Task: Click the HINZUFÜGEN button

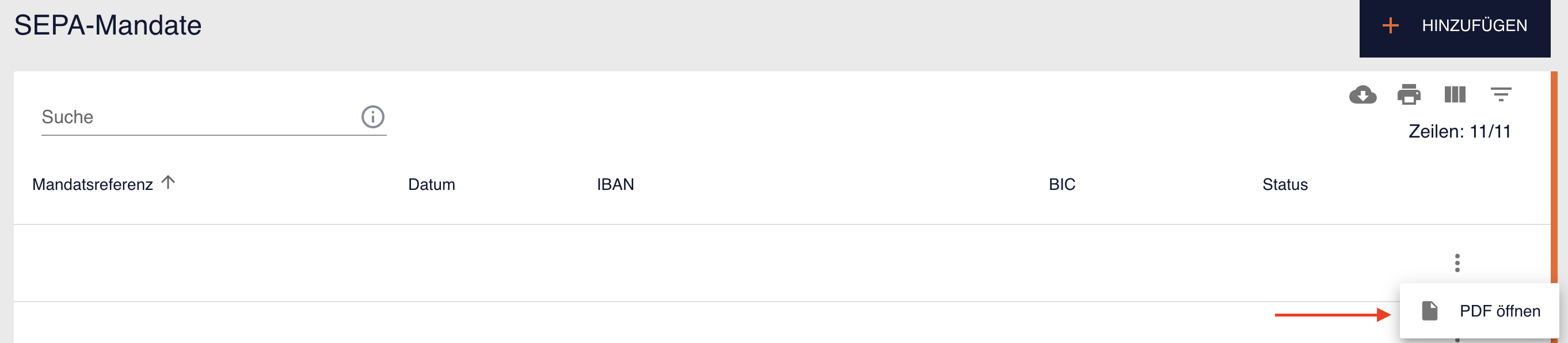Action: click(x=1455, y=26)
